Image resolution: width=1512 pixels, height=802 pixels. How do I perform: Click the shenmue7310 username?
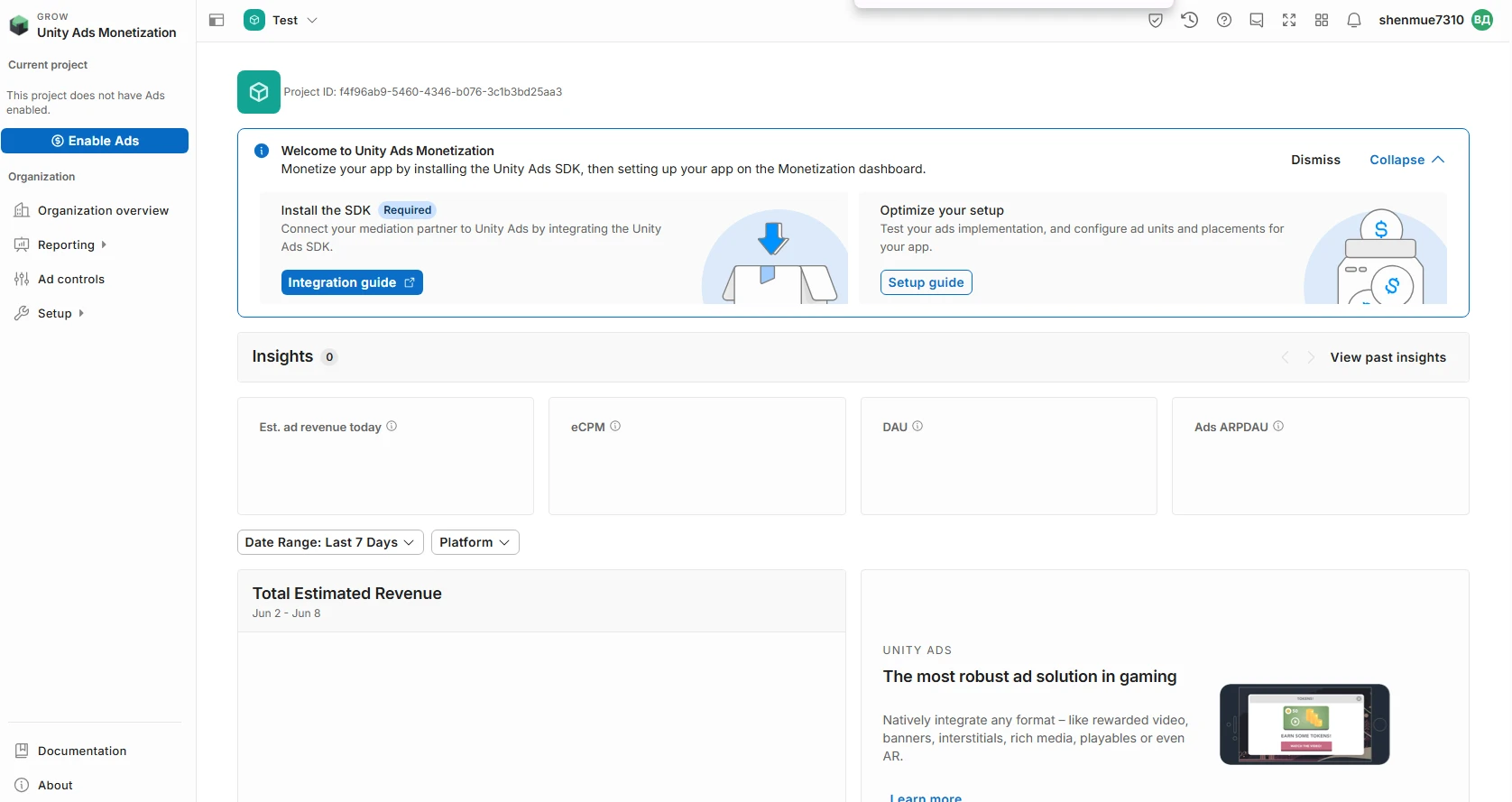pos(1421,20)
